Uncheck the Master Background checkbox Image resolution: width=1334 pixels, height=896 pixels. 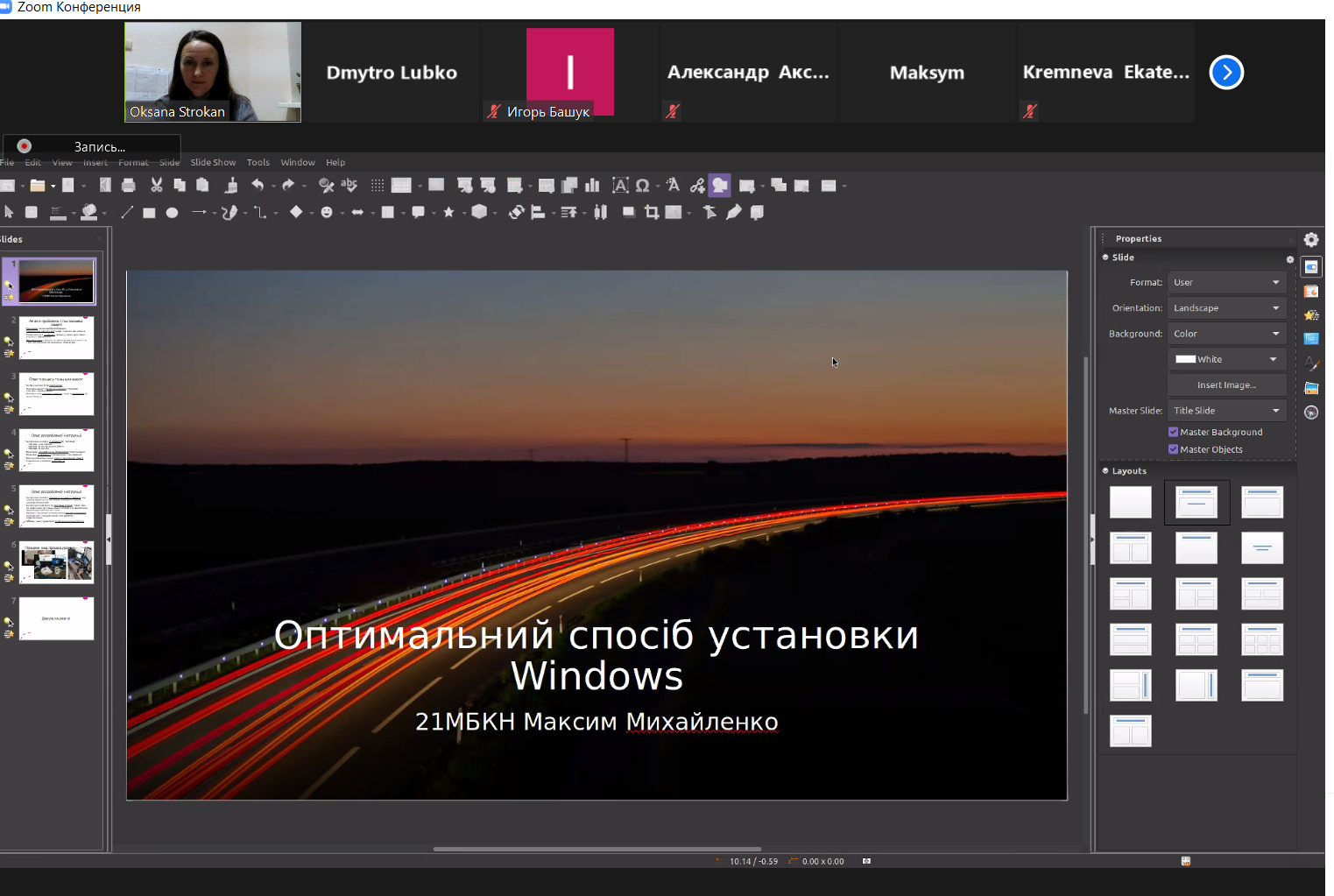(1174, 432)
